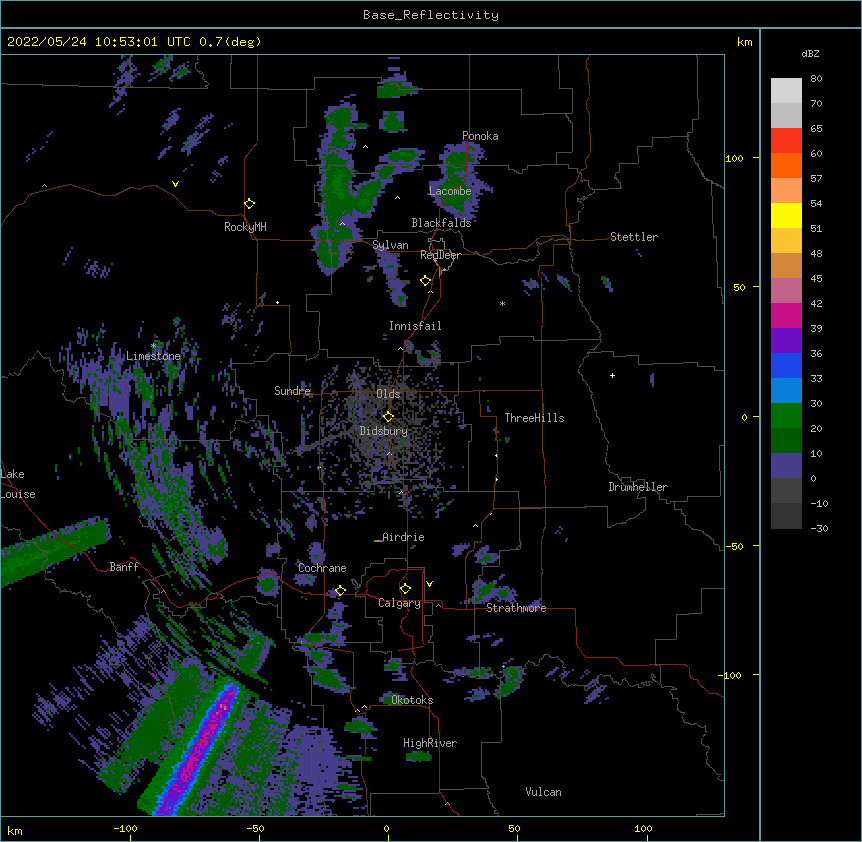
Task: Click the -100 tick on bottom axis
Action: coord(126,829)
